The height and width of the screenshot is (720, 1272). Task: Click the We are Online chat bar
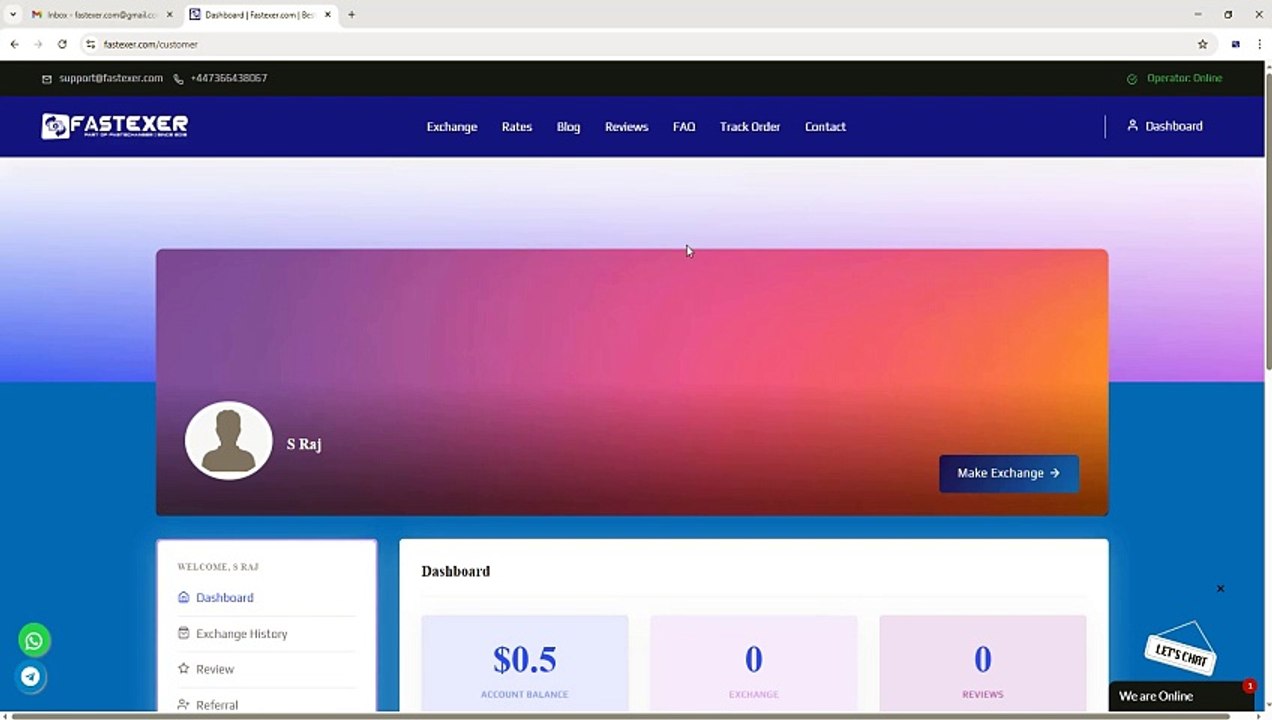(x=1181, y=696)
